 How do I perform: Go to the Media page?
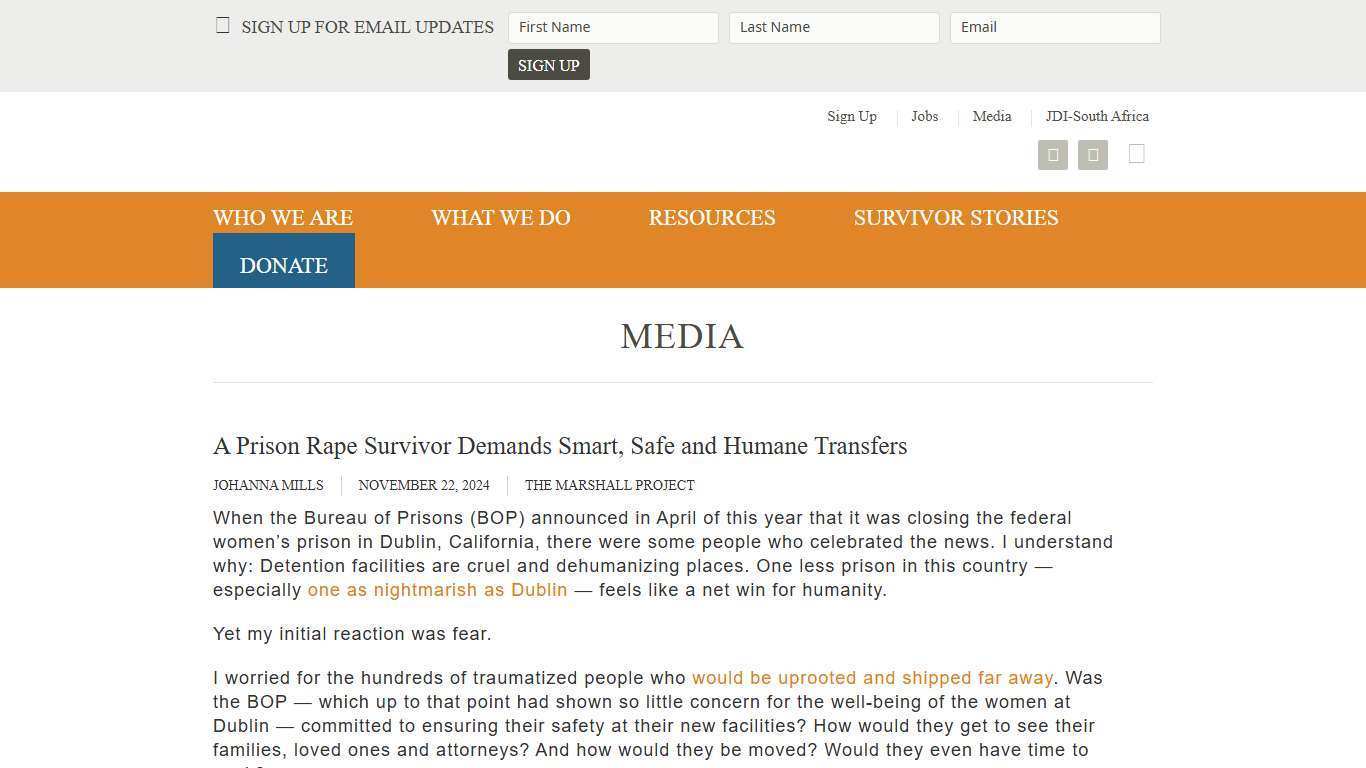(x=992, y=116)
